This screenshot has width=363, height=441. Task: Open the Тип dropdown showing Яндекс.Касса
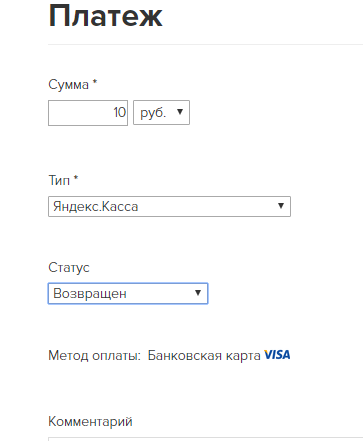pos(169,207)
